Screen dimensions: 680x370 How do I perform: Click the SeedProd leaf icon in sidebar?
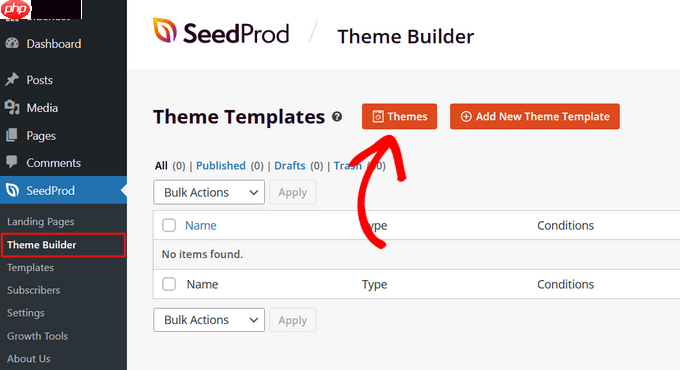pyautogui.click(x=12, y=190)
